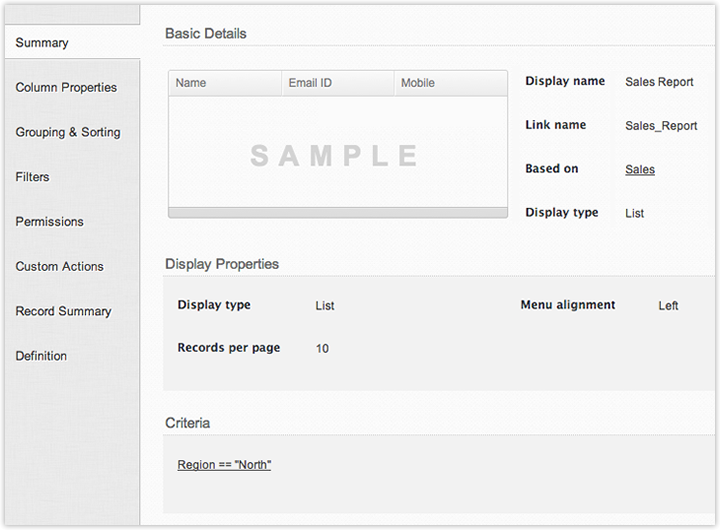The width and height of the screenshot is (720, 530).
Task: Click the List value under Display Properties
Action: (x=325, y=306)
